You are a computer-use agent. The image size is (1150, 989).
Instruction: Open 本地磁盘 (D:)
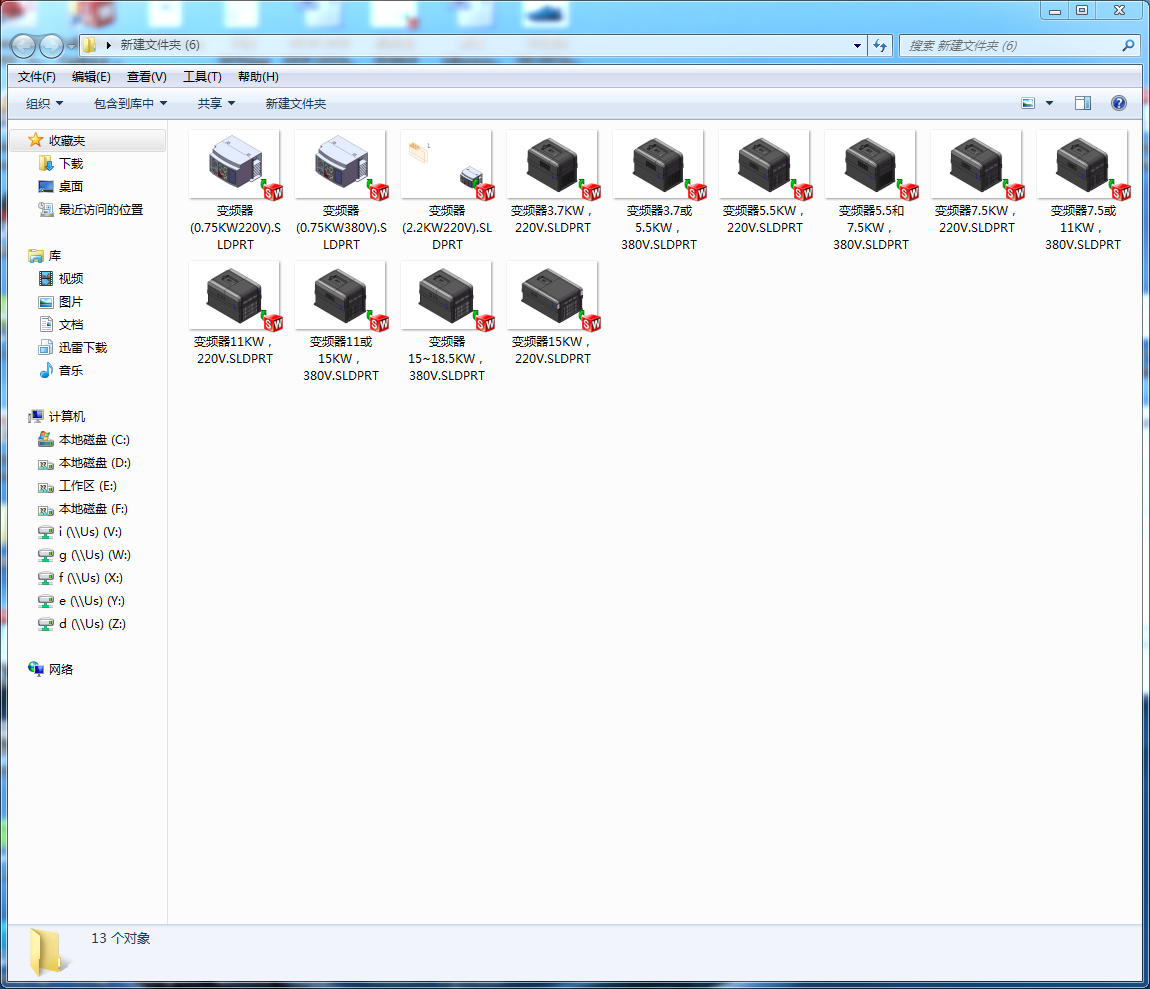(95, 463)
